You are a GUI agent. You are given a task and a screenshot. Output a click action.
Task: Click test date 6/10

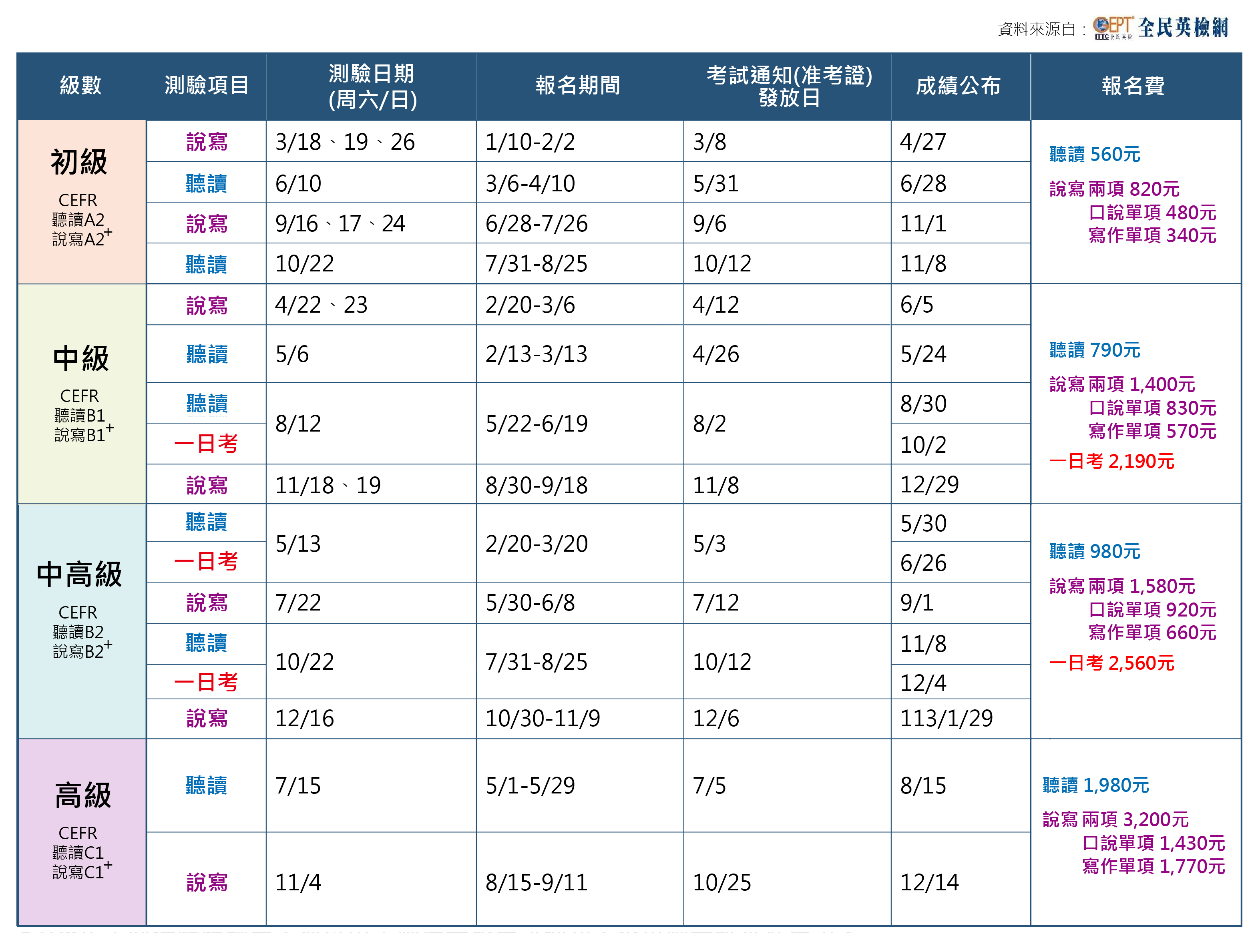point(298,183)
